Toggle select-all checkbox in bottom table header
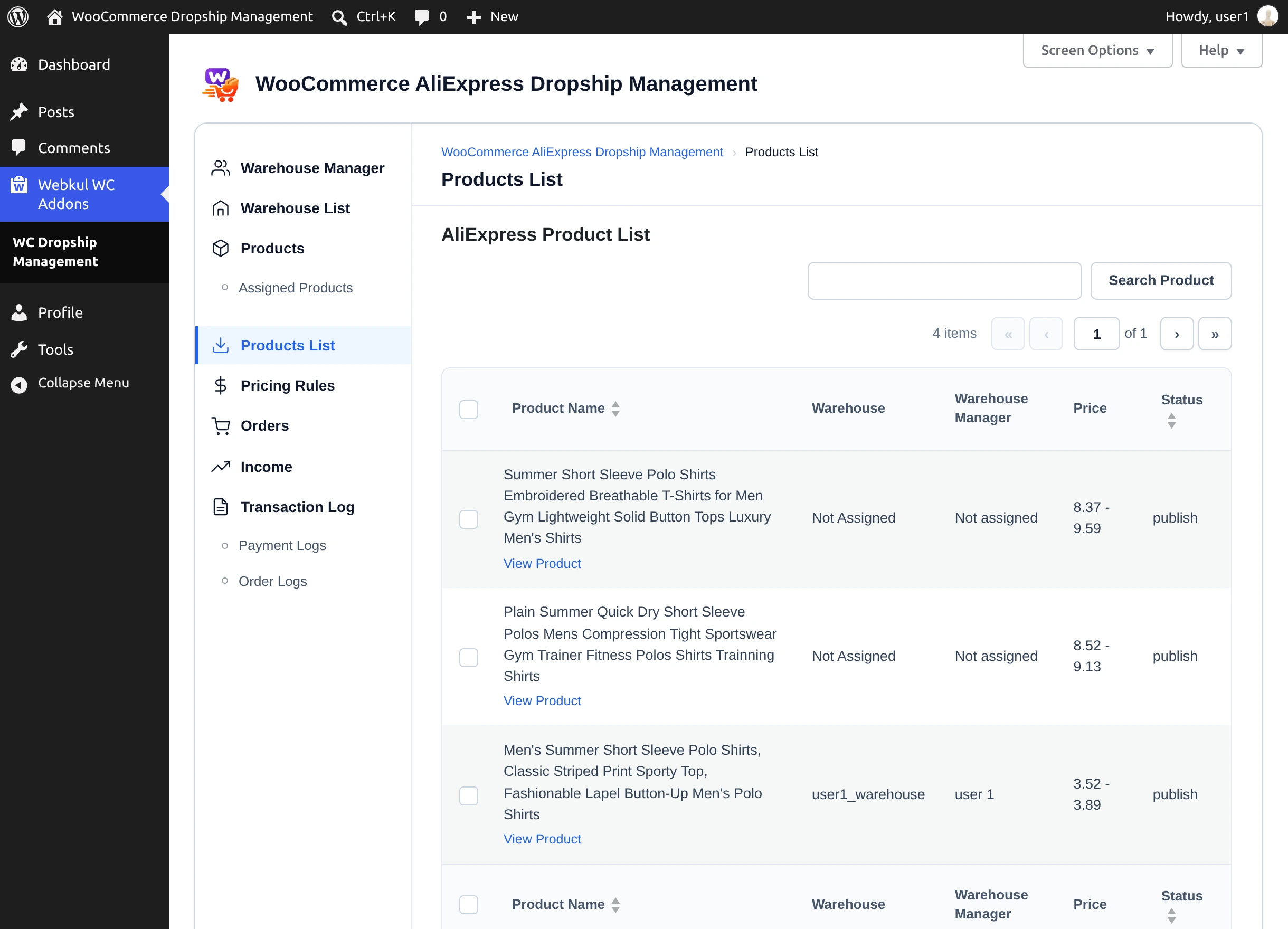The image size is (1288, 929). [x=469, y=905]
